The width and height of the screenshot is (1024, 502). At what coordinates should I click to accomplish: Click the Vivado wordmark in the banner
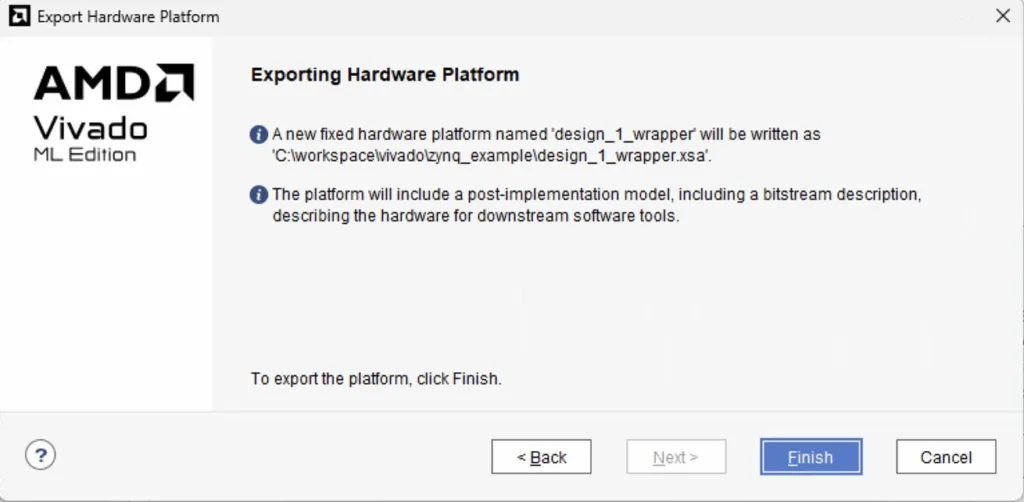tap(90, 127)
